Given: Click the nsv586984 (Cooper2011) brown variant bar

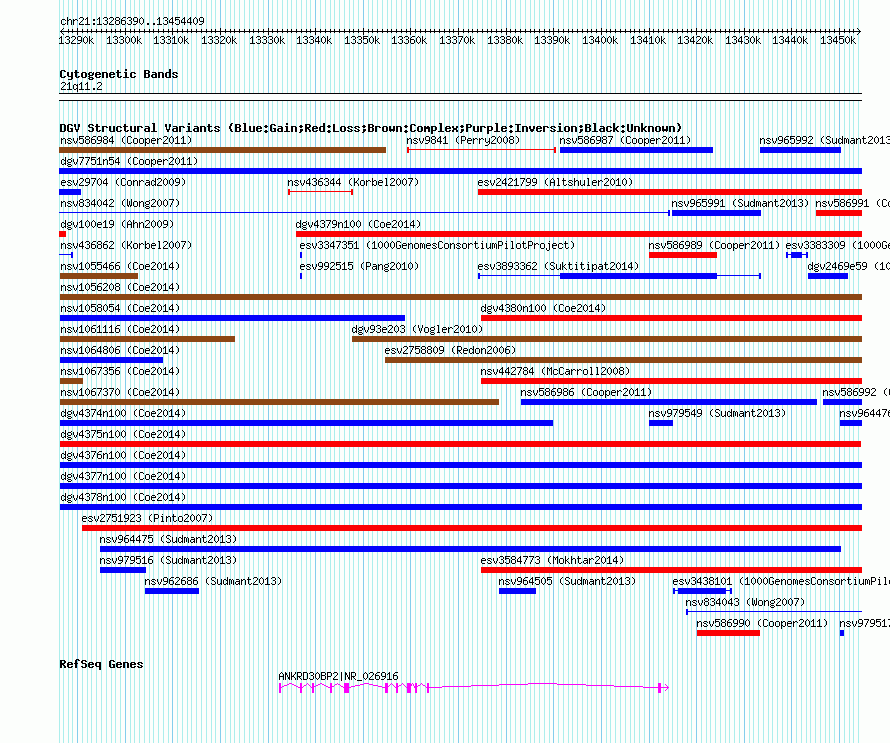Looking at the screenshot, I should pyautogui.click(x=222, y=150).
